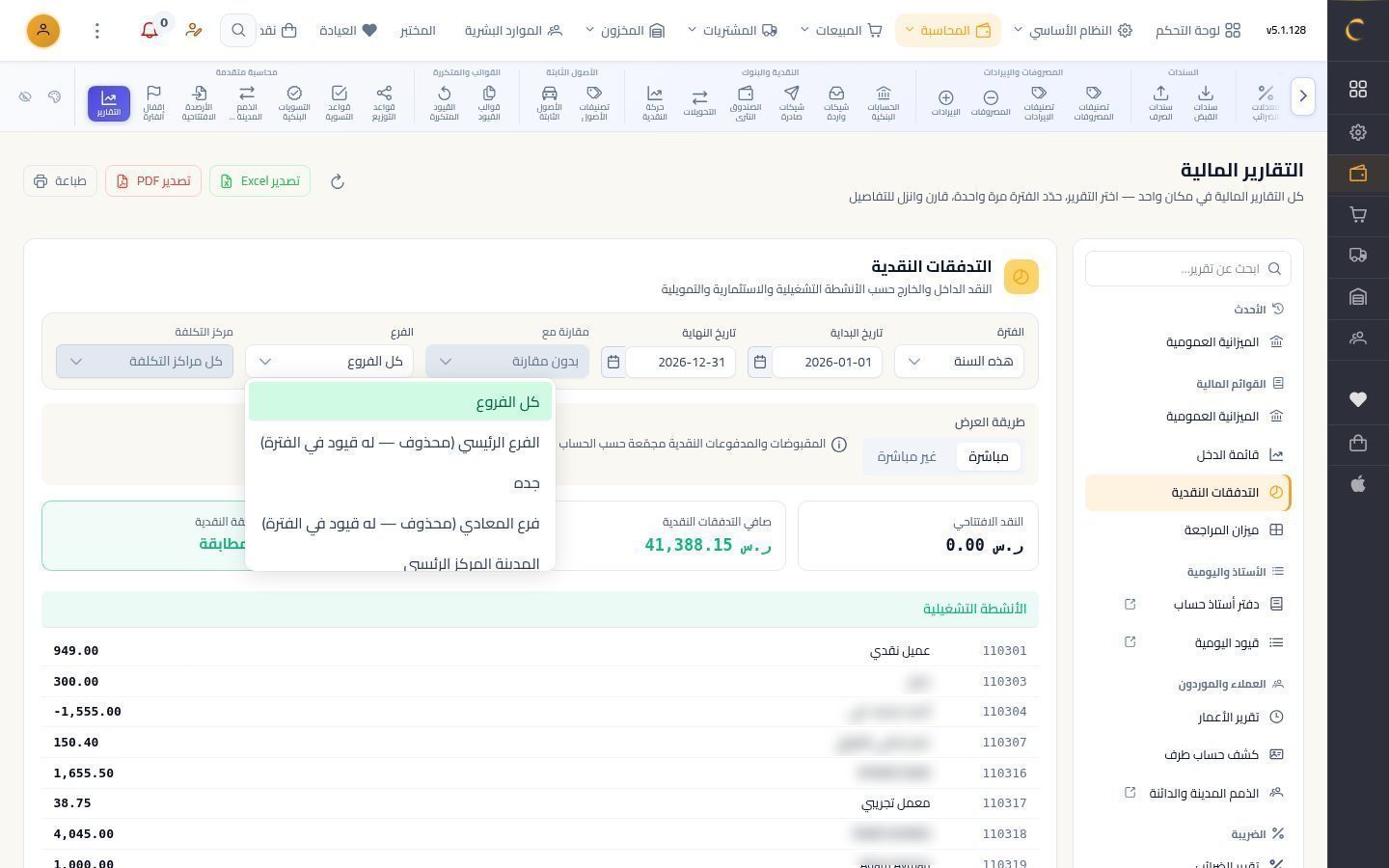Screen dimensions: 1389x868
Task: Open calendar picker for end date
Action: [613, 362]
